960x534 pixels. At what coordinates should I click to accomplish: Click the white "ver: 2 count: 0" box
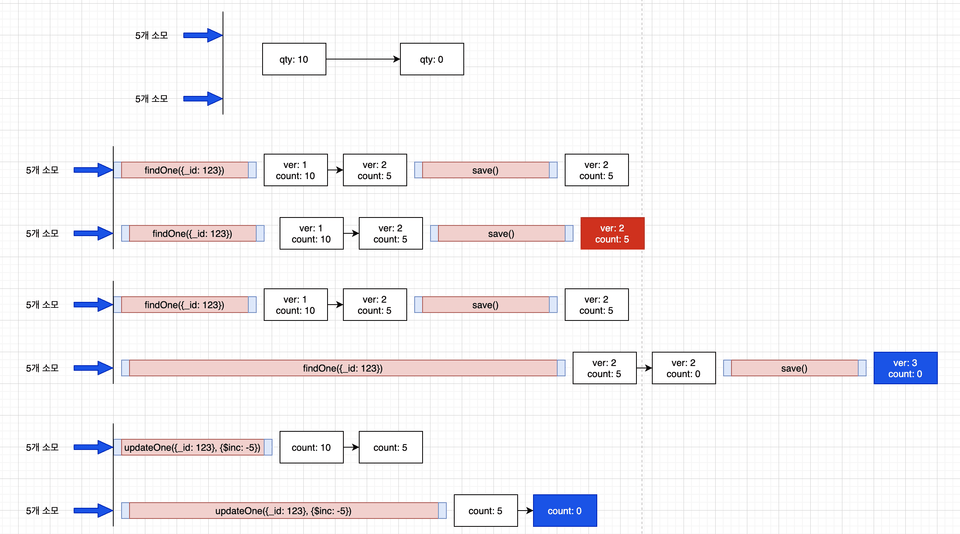coord(684,368)
